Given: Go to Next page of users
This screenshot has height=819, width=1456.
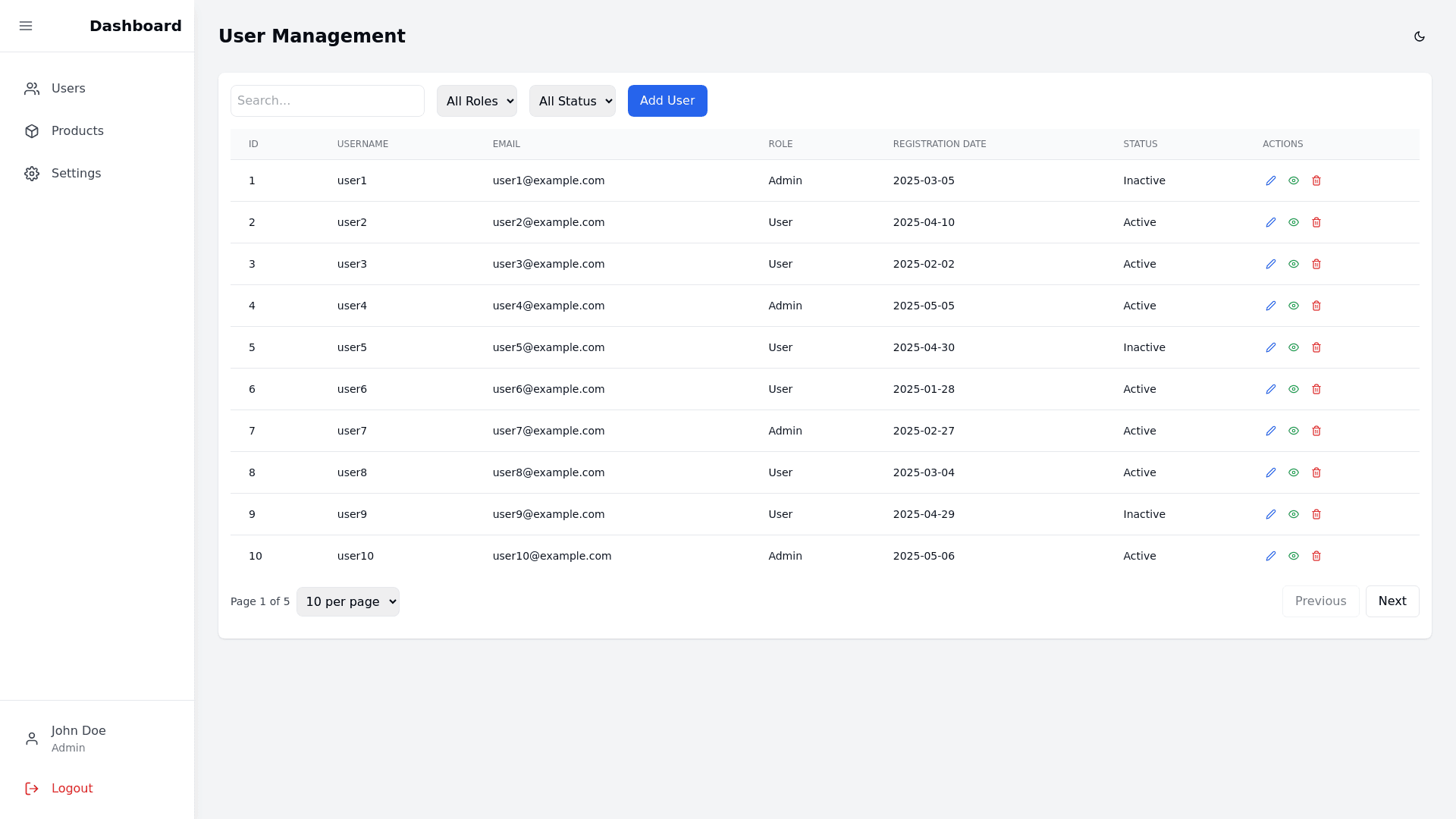Looking at the screenshot, I should (x=1392, y=601).
